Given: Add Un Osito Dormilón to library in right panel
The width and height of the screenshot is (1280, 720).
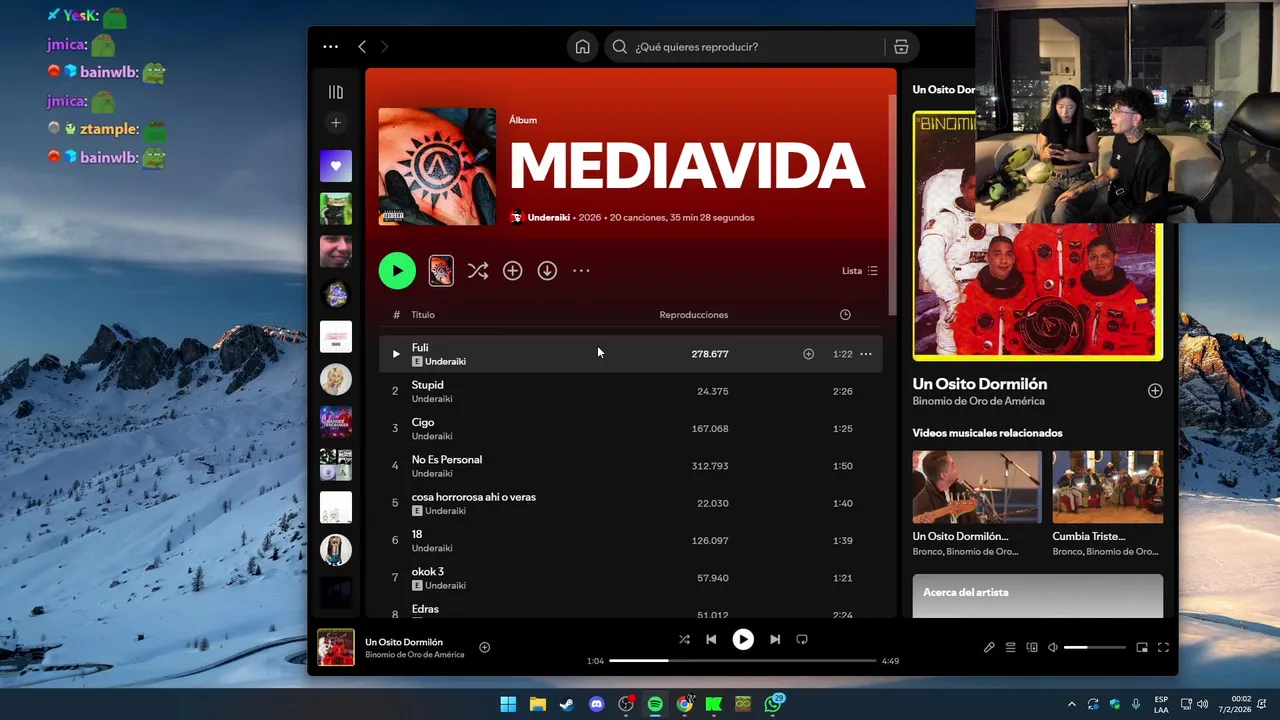Looking at the screenshot, I should click(x=1155, y=391).
